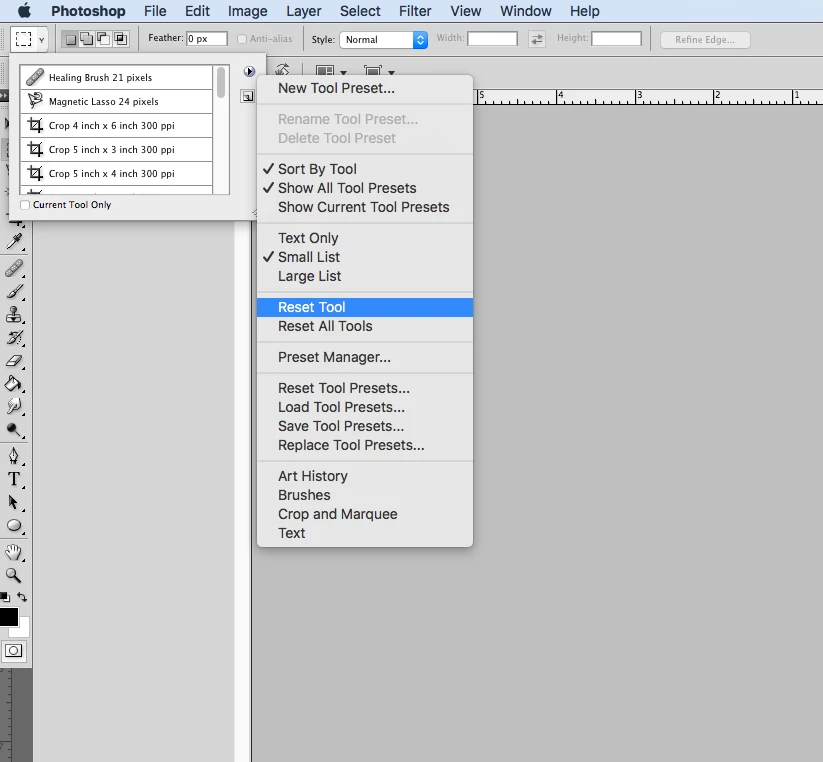The width and height of the screenshot is (823, 762).
Task: Click the black foreground color swatch
Action: 8,616
